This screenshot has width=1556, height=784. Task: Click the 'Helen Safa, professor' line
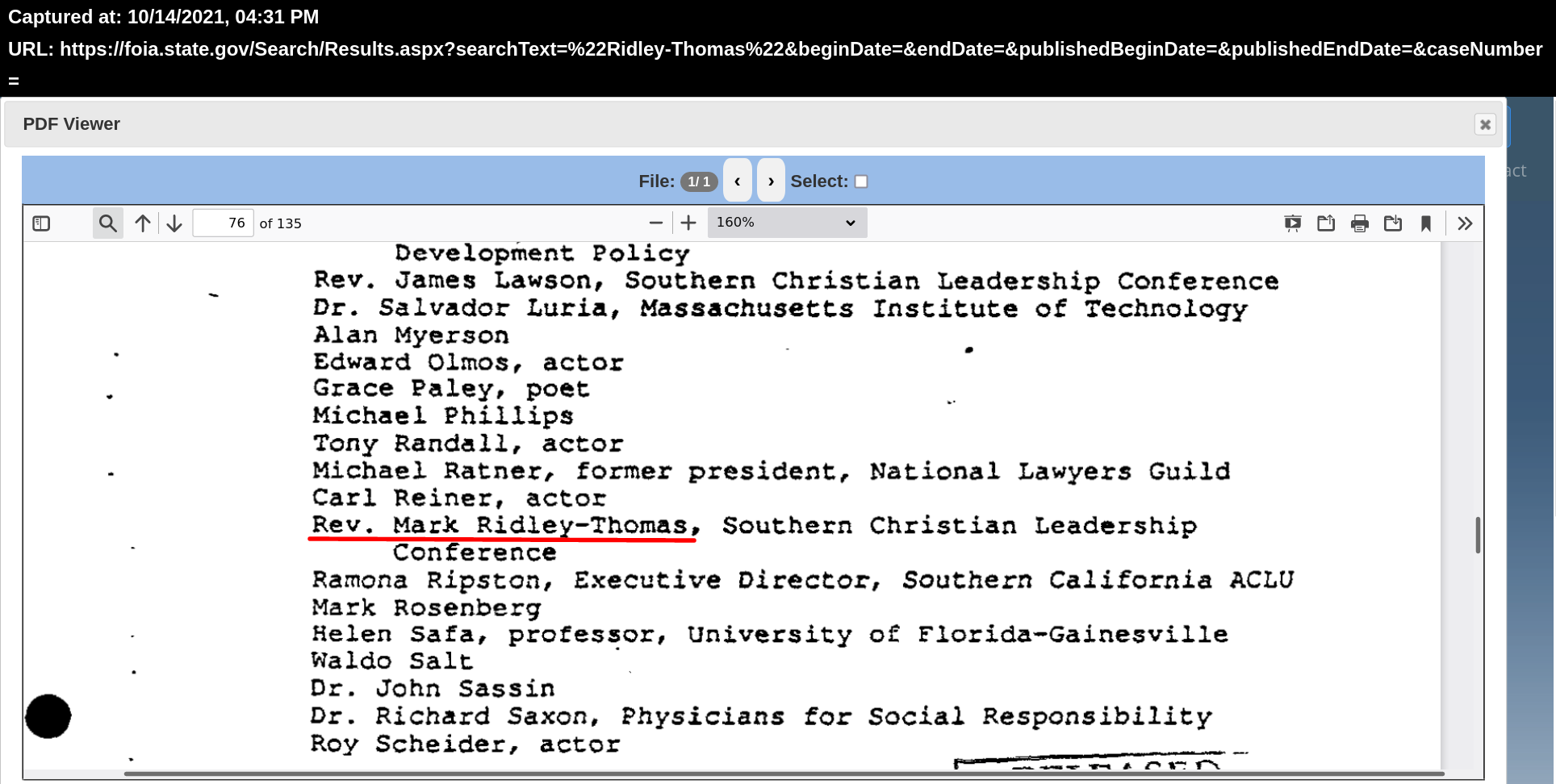click(770, 634)
